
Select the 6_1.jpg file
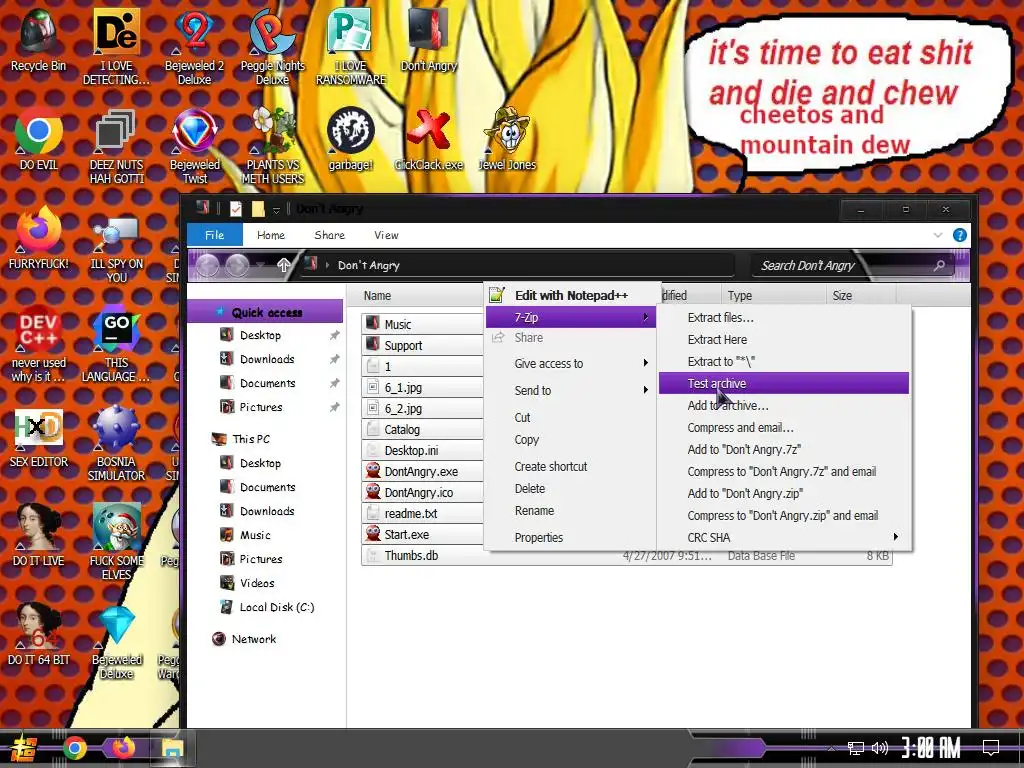(x=422, y=387)
